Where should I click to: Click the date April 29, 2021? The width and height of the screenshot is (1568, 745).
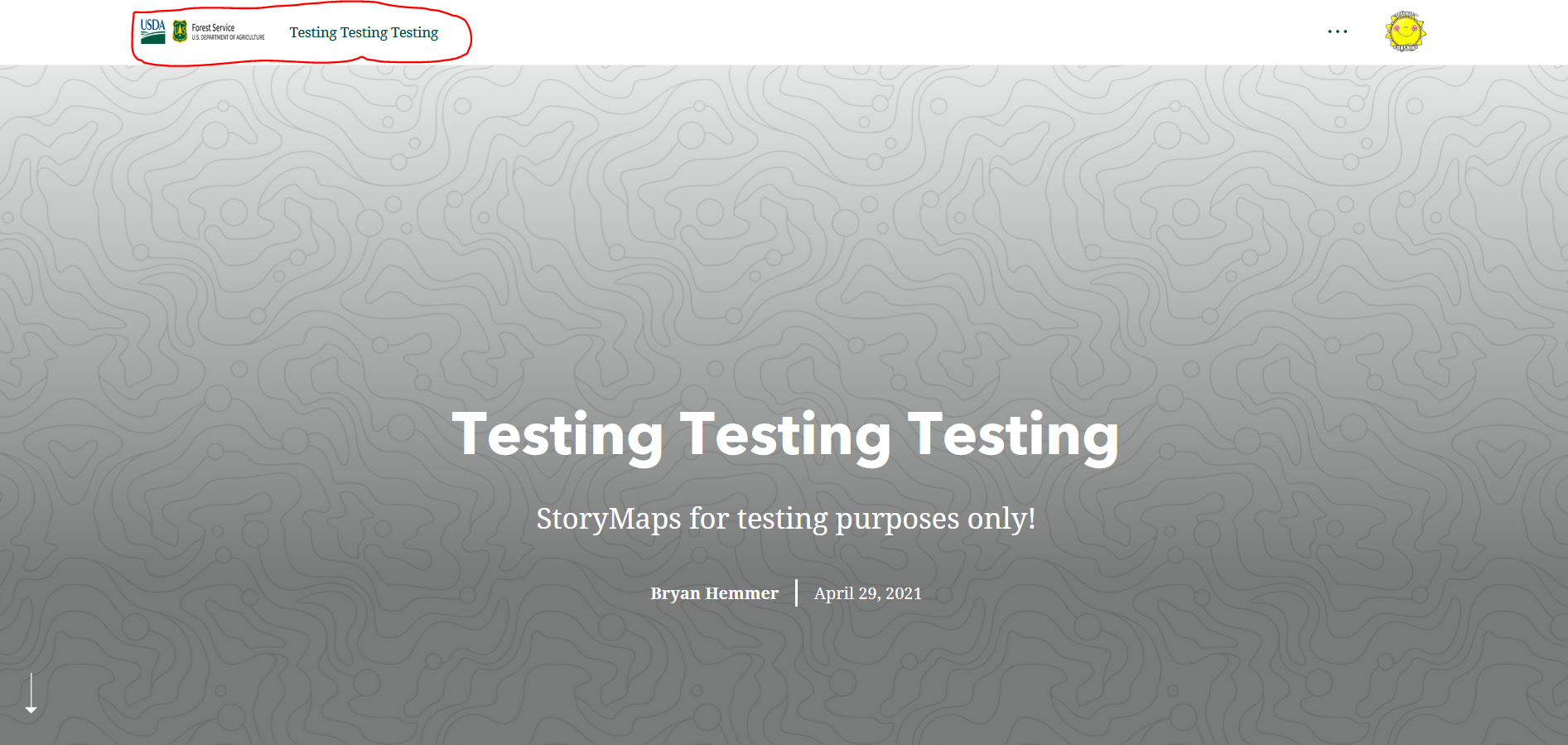(867, 593)
